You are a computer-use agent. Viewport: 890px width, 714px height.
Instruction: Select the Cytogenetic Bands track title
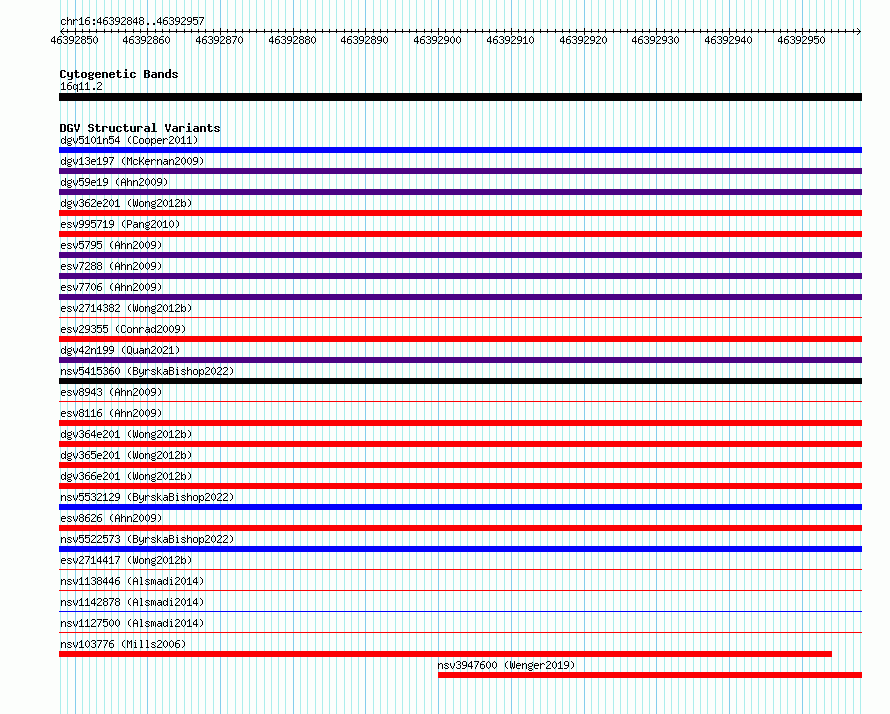(x=119, y=74)
